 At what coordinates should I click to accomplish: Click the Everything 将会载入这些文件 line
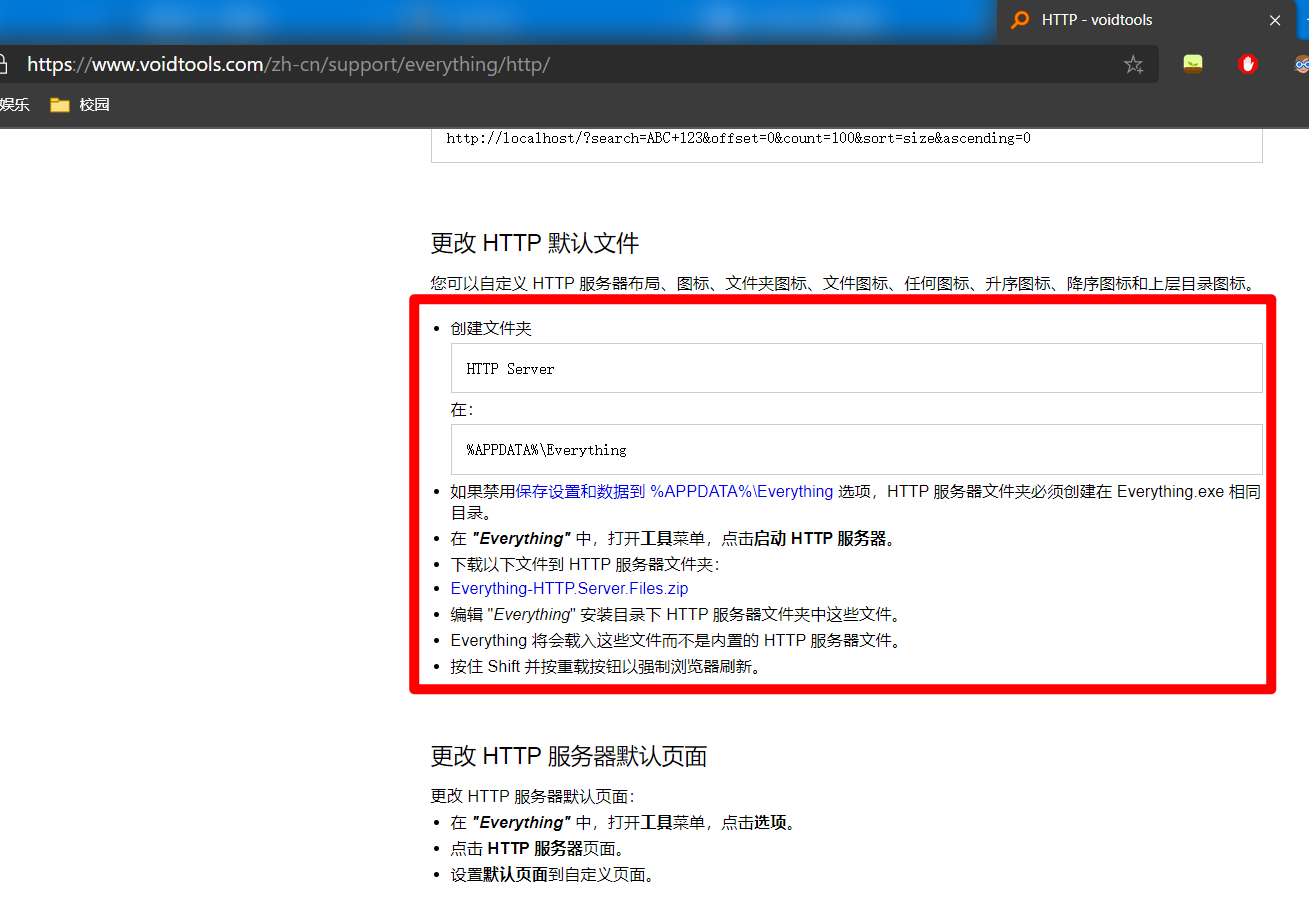click(x=676, y=640)
